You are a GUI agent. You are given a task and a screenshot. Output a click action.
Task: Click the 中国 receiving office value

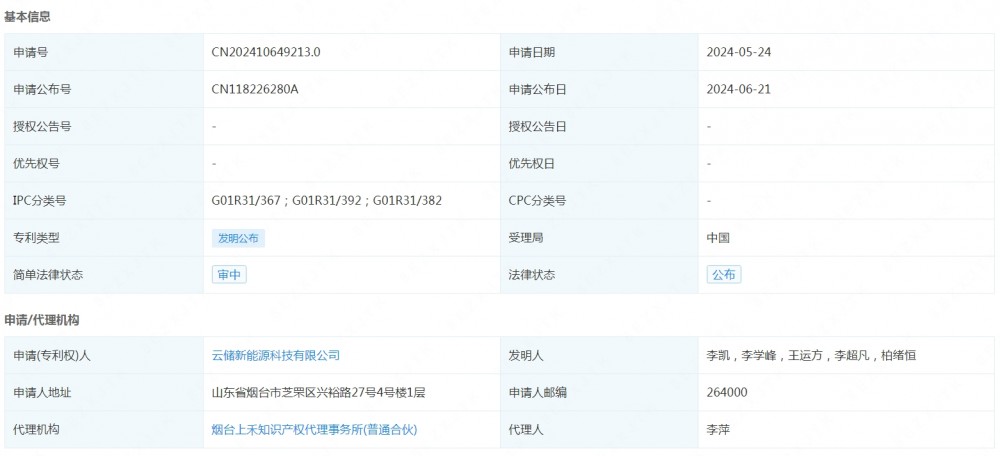tap(718, 238)
